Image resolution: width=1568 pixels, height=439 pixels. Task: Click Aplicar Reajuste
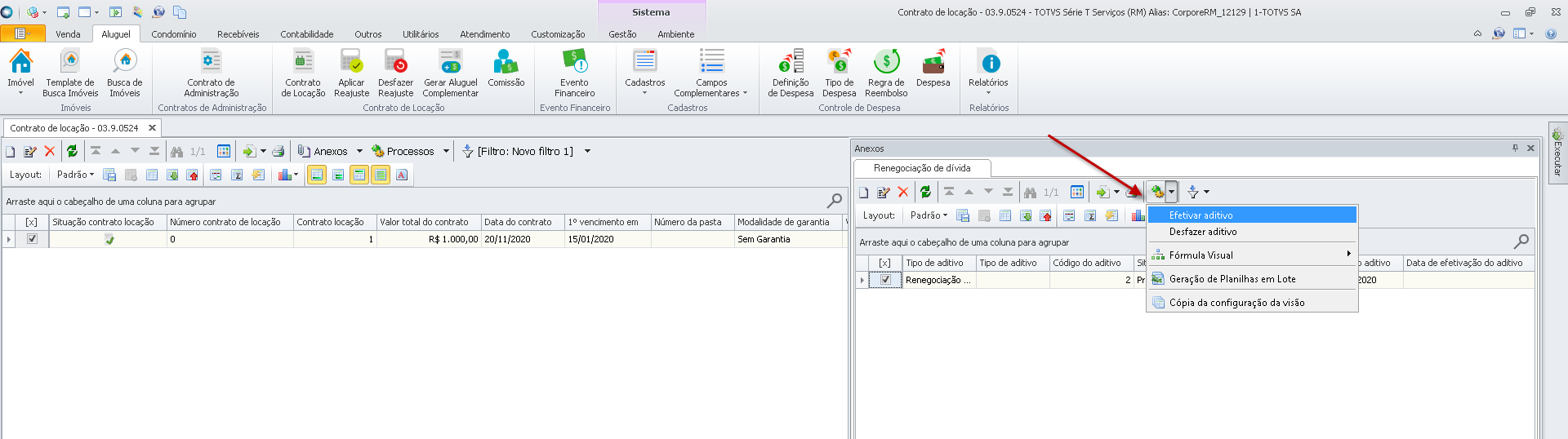click(x=351, y=72)
